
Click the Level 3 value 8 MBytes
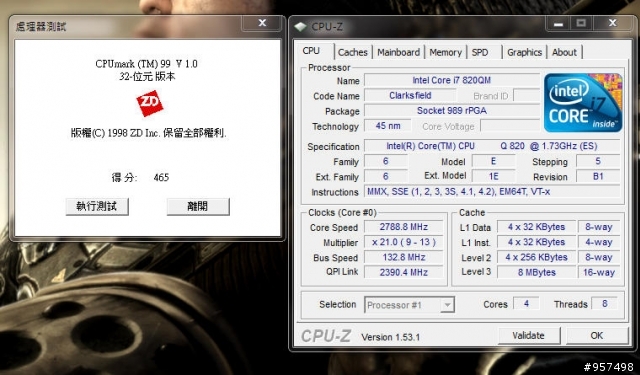536,272
